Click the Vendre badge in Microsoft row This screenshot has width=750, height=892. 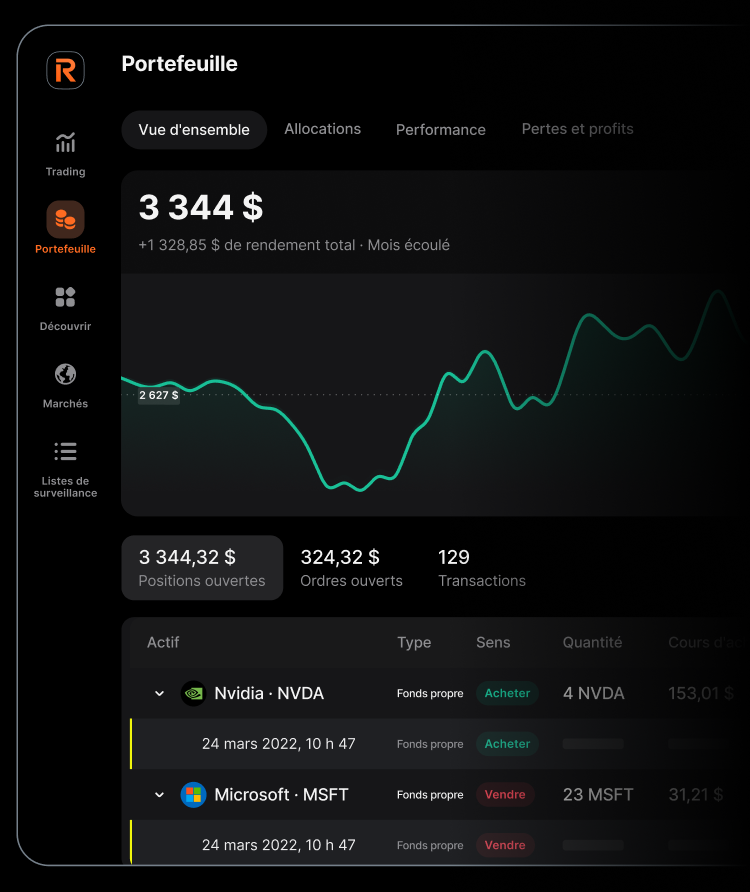pos(505,795)
